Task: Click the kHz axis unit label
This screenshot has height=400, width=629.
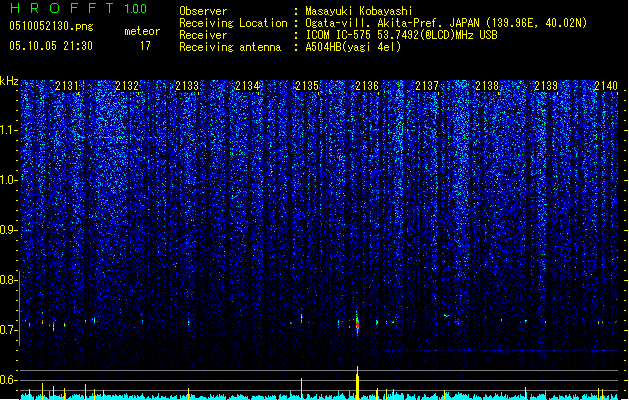Action: (9, 81)
